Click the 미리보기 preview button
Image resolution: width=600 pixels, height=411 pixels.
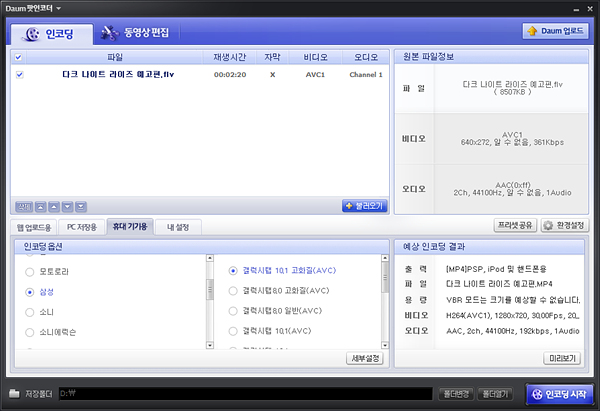[562, 359]
